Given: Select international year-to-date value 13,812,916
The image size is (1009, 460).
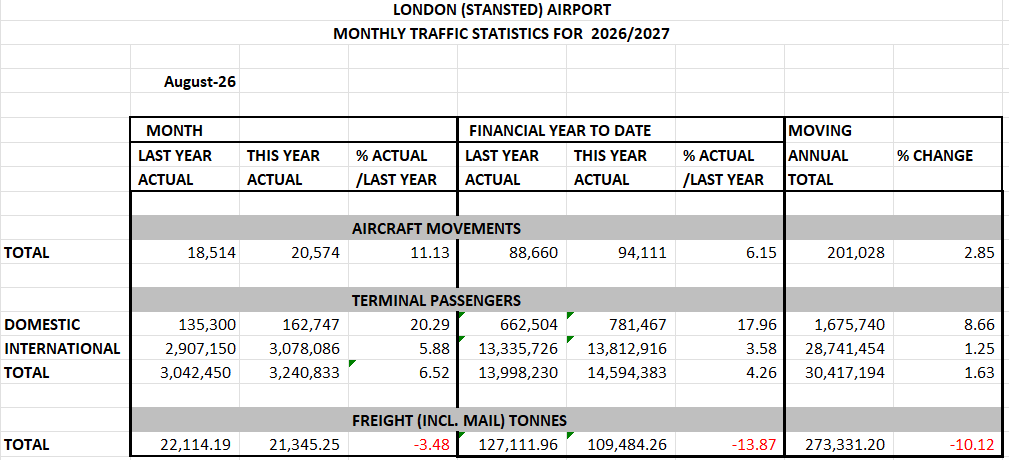Looking at the screenshot, I should (x=621, y=348).
